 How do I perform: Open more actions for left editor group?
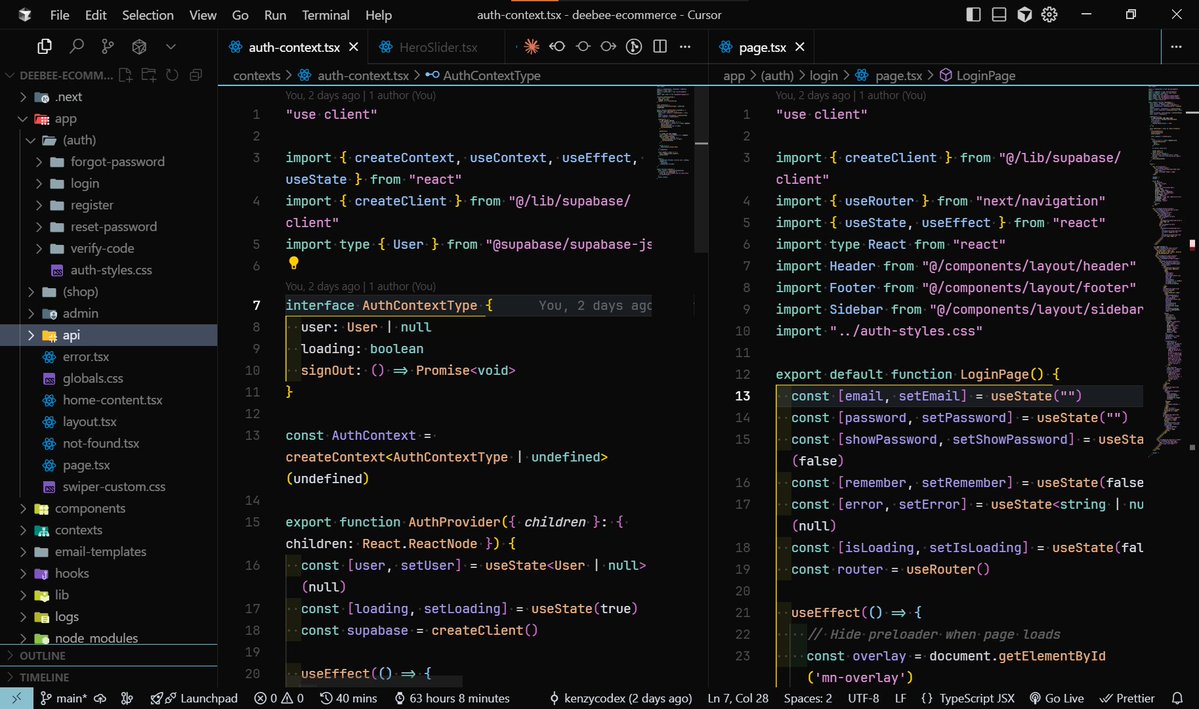[685, 47]
